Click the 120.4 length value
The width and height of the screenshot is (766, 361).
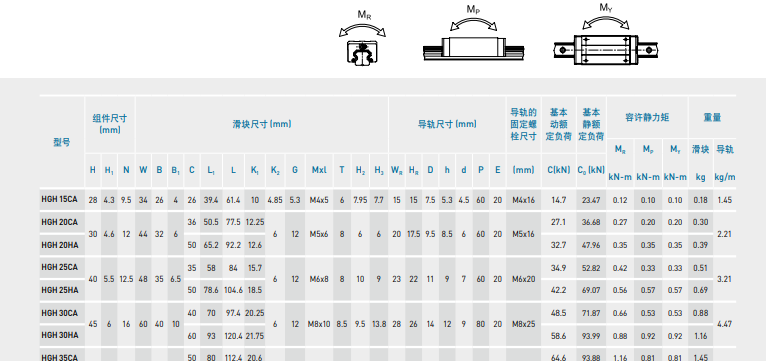click(234, 335)
